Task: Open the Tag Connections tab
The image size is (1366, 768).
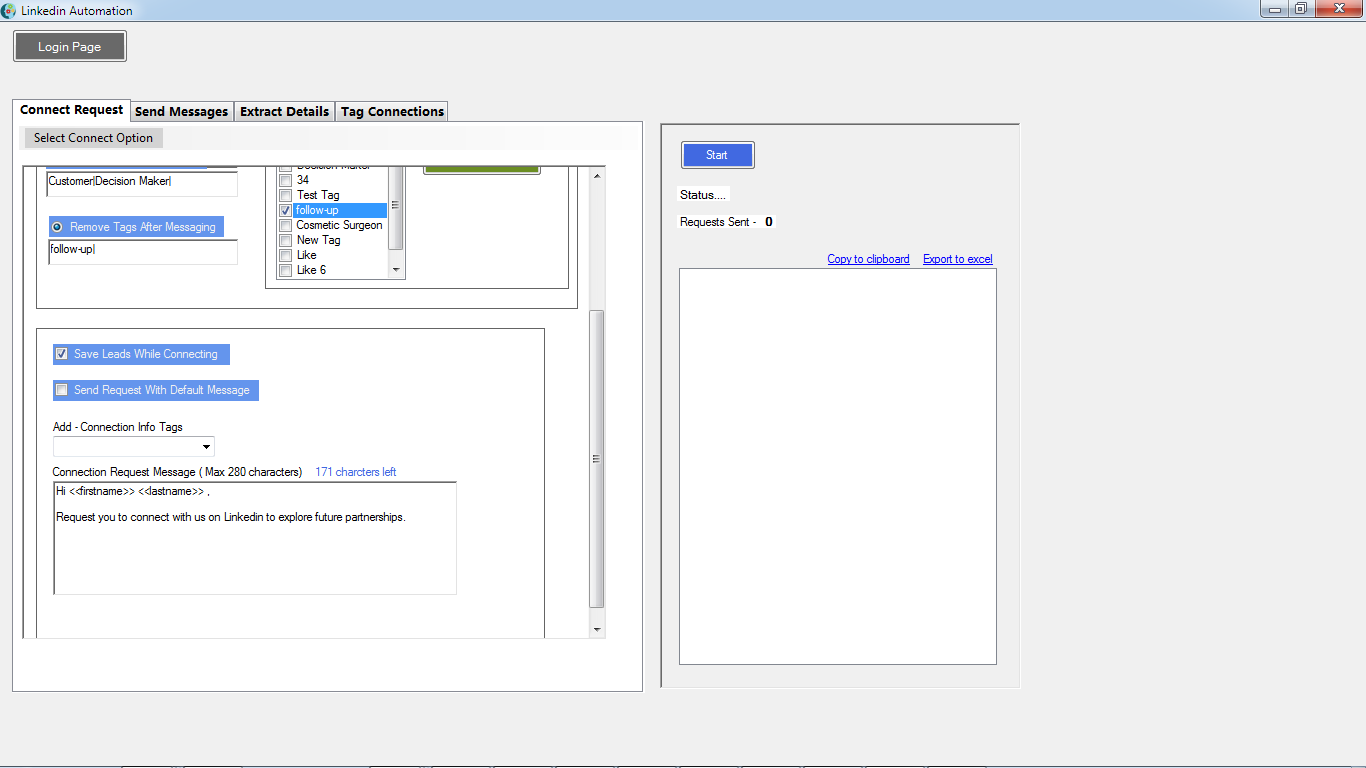Action: tap(392, 112)
